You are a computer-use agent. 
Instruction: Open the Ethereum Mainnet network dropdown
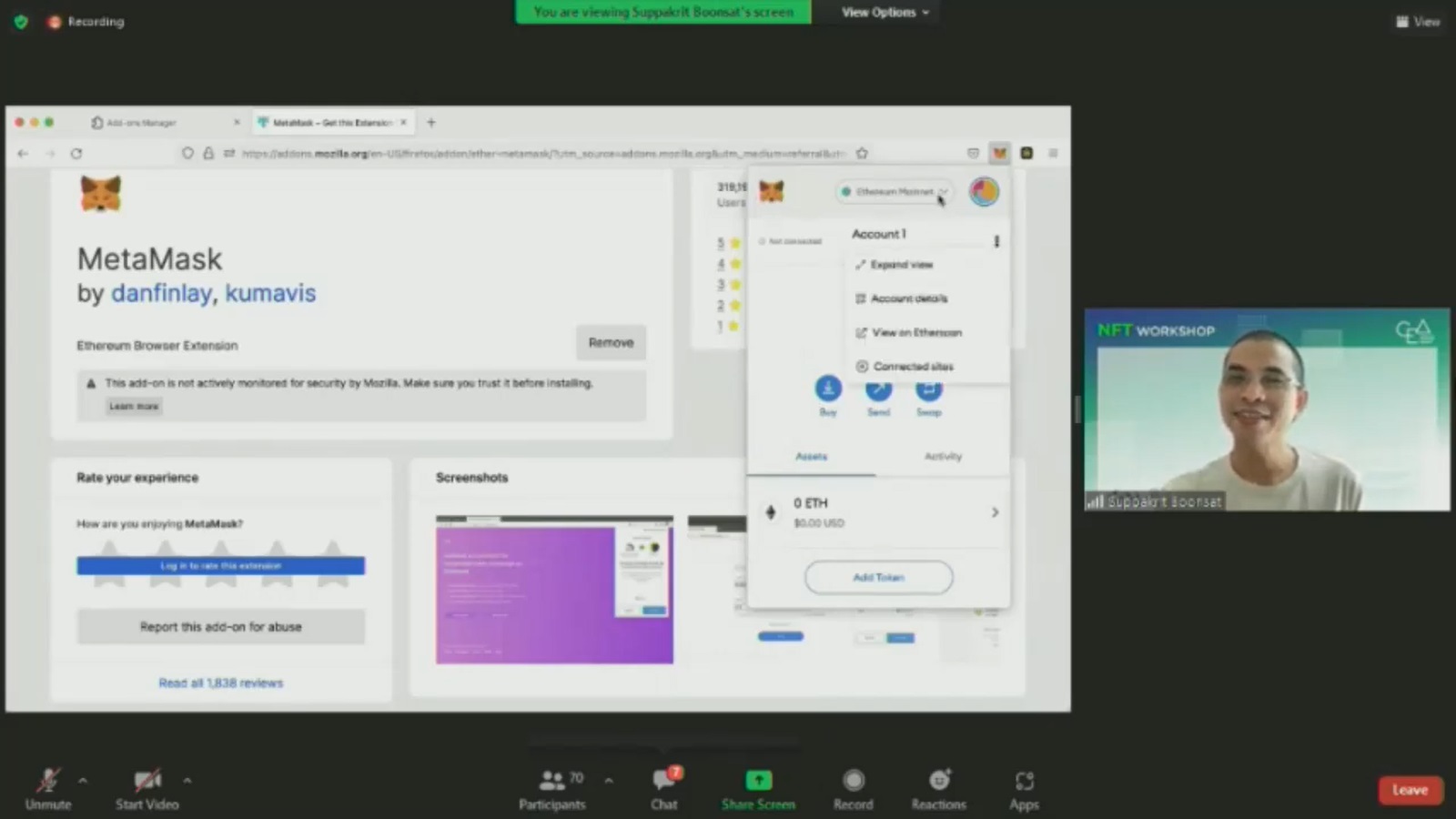pyautogui.click(x=894, y=191)
